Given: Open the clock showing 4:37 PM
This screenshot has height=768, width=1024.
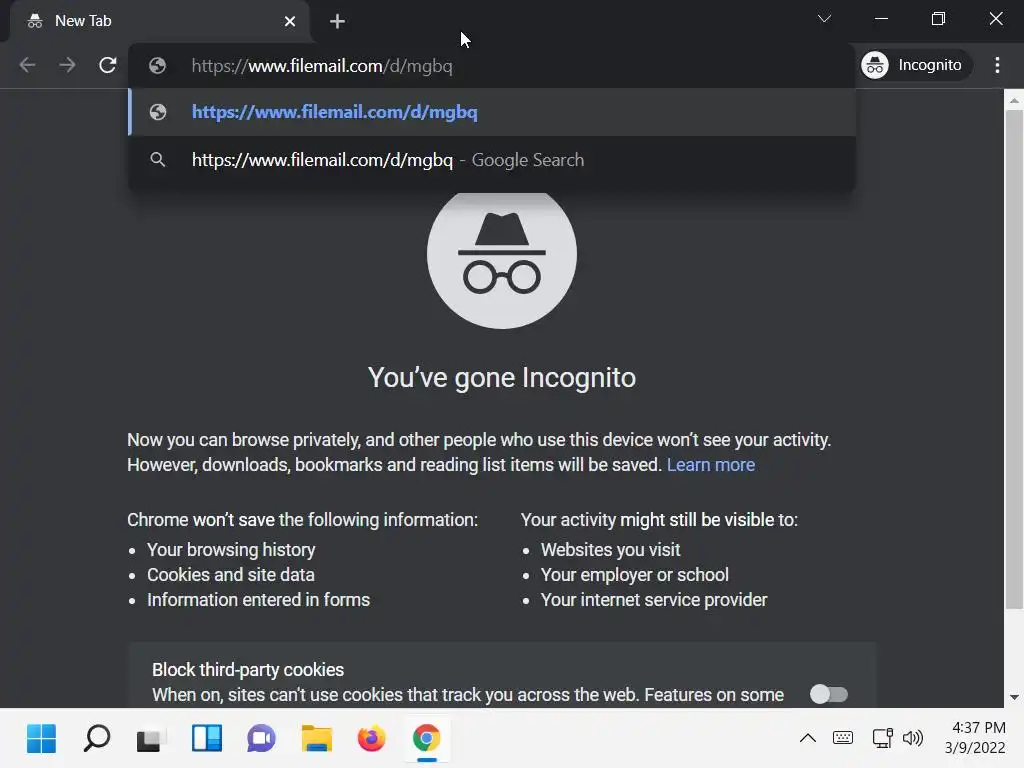Looking at the screenshot, I should click(975, 737).
